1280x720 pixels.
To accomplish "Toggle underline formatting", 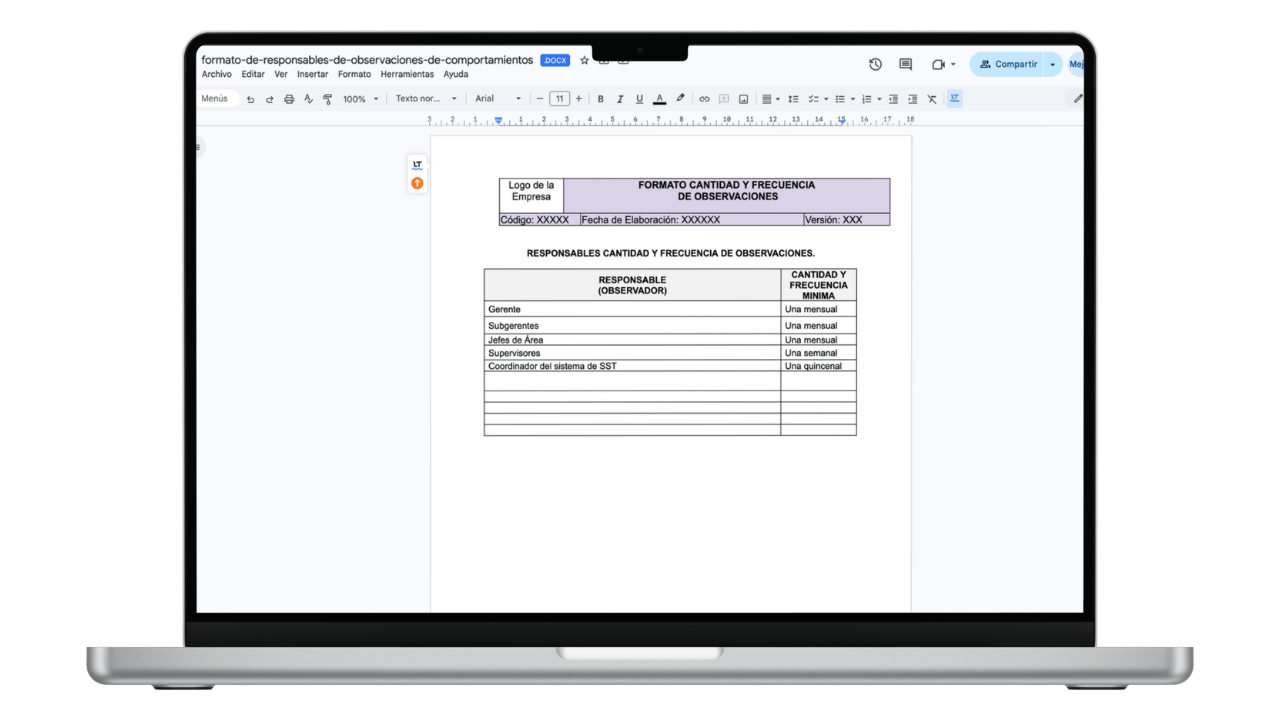I will tap(638, 99).
